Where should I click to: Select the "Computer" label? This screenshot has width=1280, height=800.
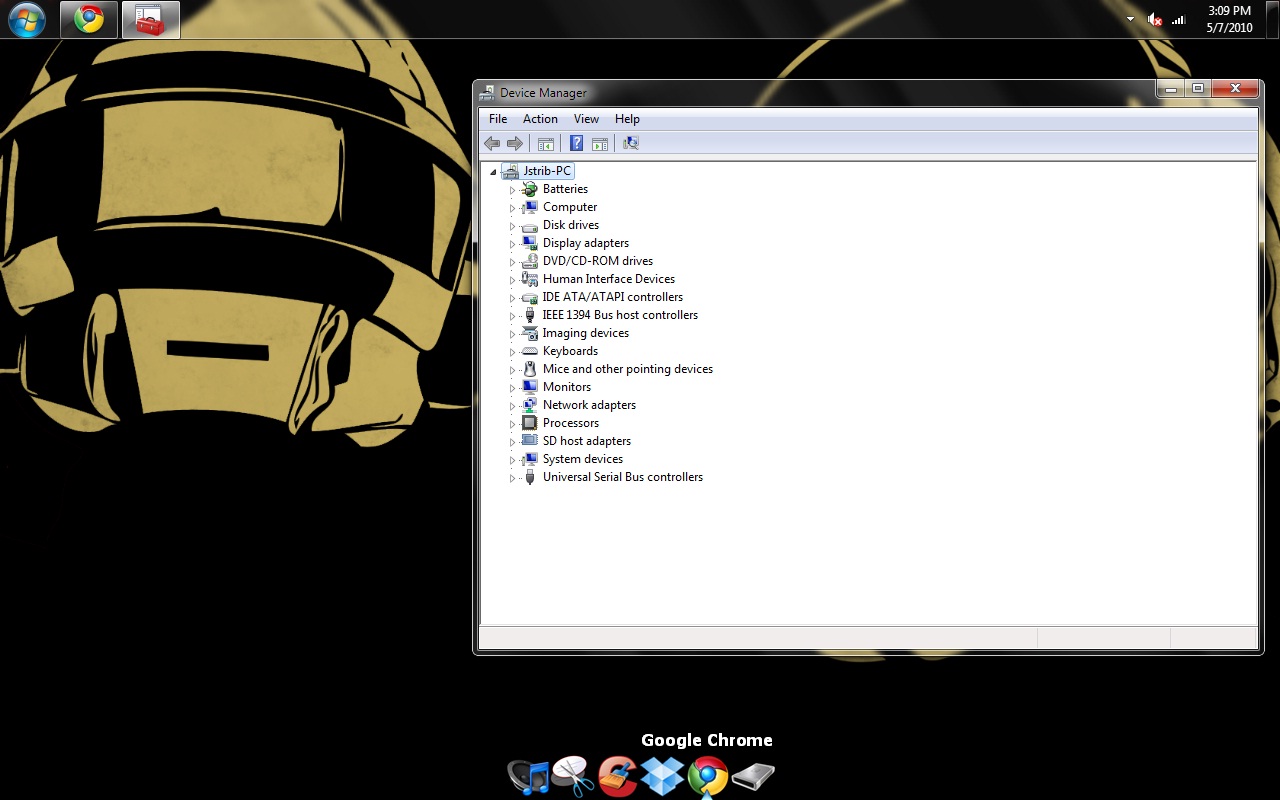tap(570, 207)
